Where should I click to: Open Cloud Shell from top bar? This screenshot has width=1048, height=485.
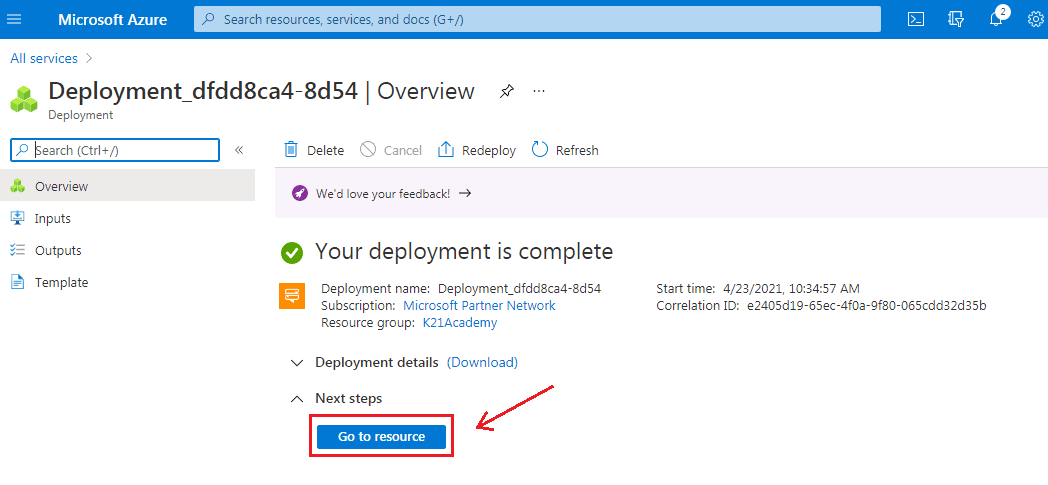point(915,19)
